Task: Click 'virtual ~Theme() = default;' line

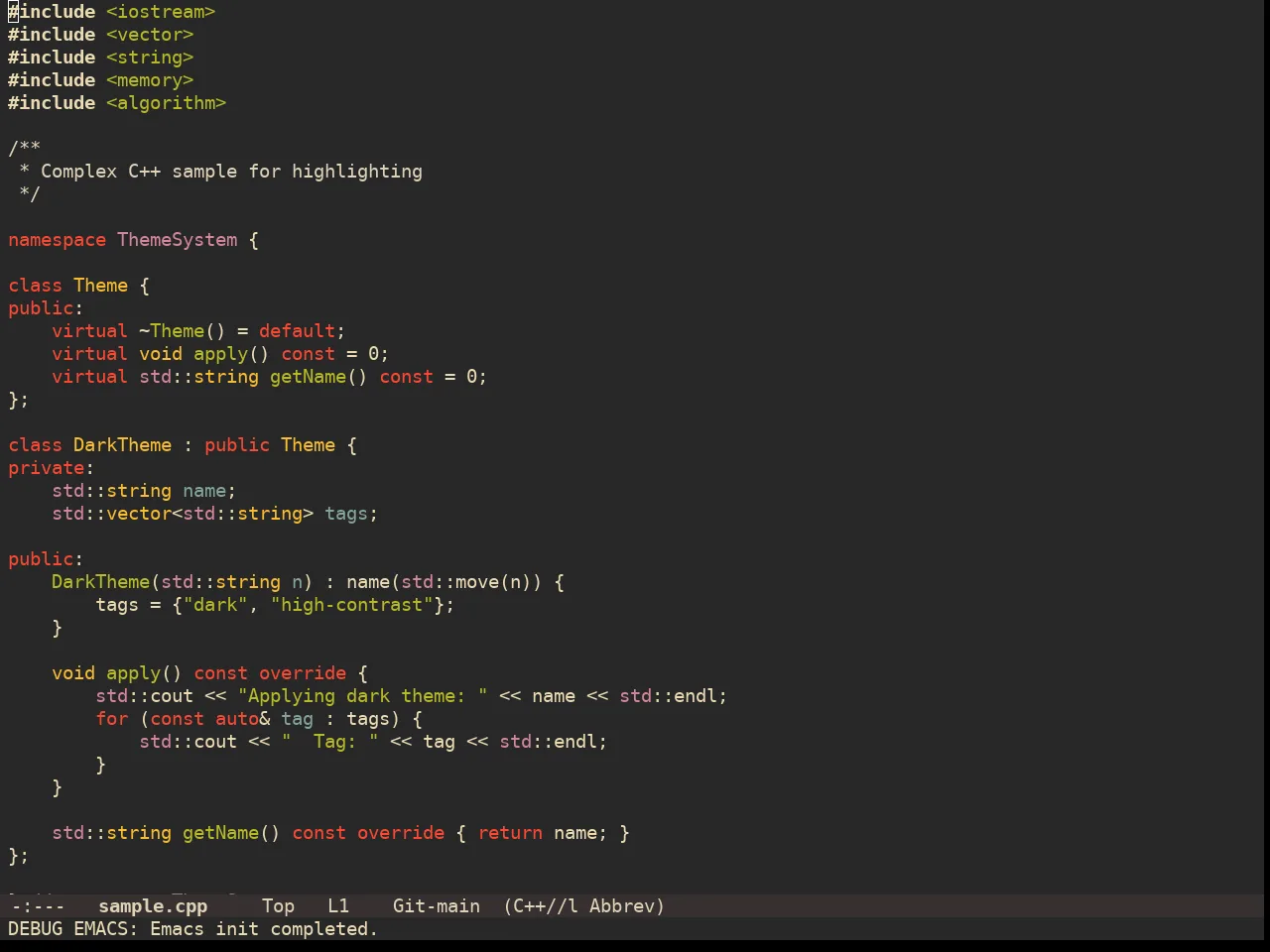Action: (198, 331)
